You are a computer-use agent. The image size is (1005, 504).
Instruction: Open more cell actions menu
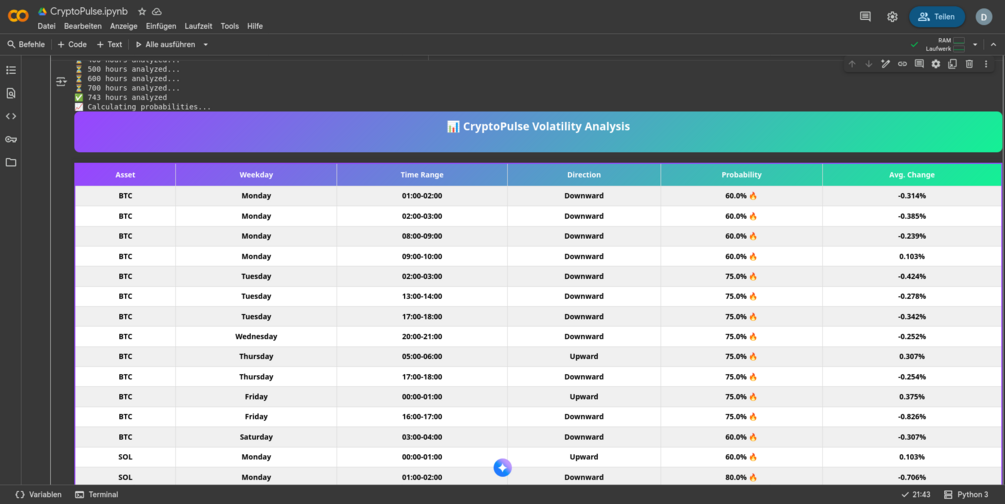[986, 64]
